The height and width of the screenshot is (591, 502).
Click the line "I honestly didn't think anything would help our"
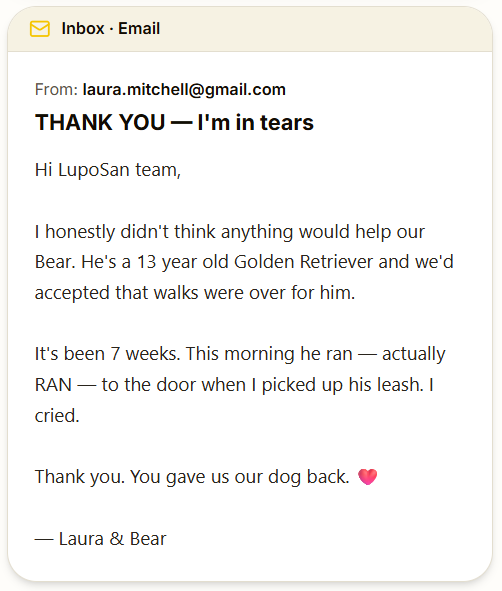pyautogui.click(x=230, y=232)
